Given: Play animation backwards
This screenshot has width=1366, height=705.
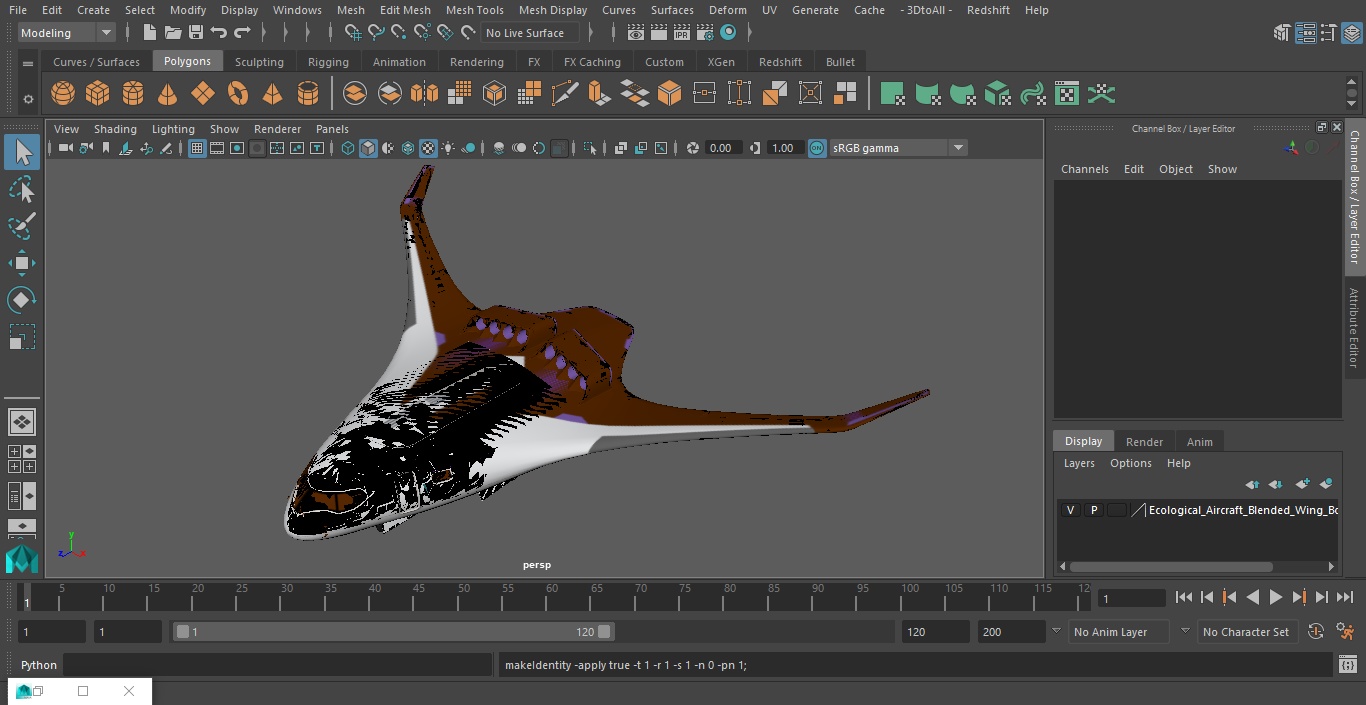Looking at the screenshot, I should click(1253, 598).
